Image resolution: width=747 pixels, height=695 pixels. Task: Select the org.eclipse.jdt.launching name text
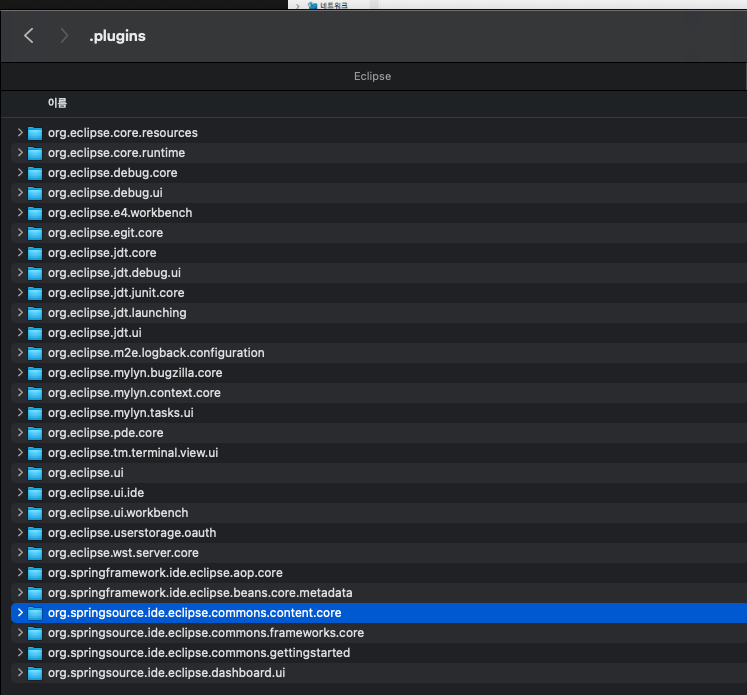pyautogui.click(x=117, y=312)
